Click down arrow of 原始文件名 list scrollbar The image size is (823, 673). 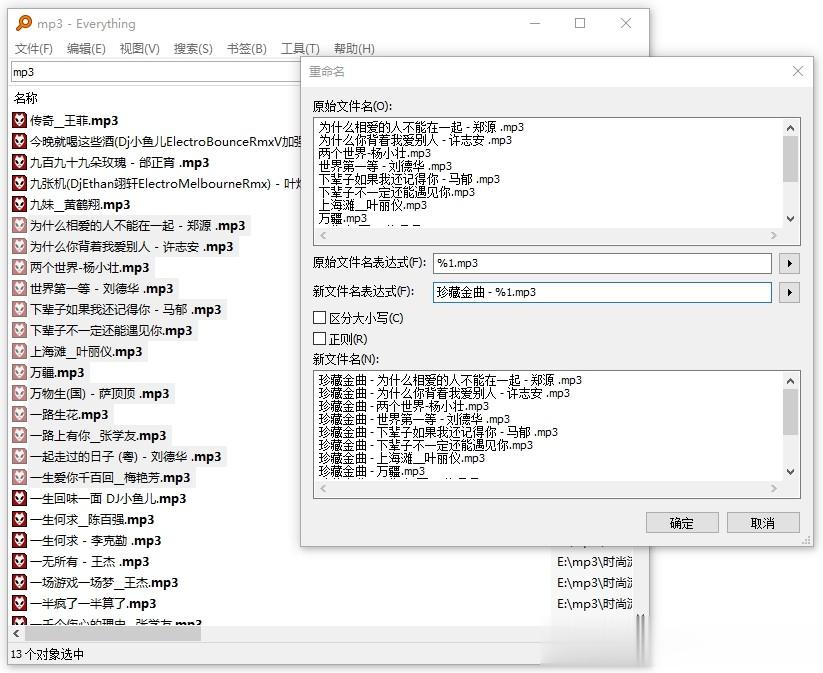coord(790,219)
